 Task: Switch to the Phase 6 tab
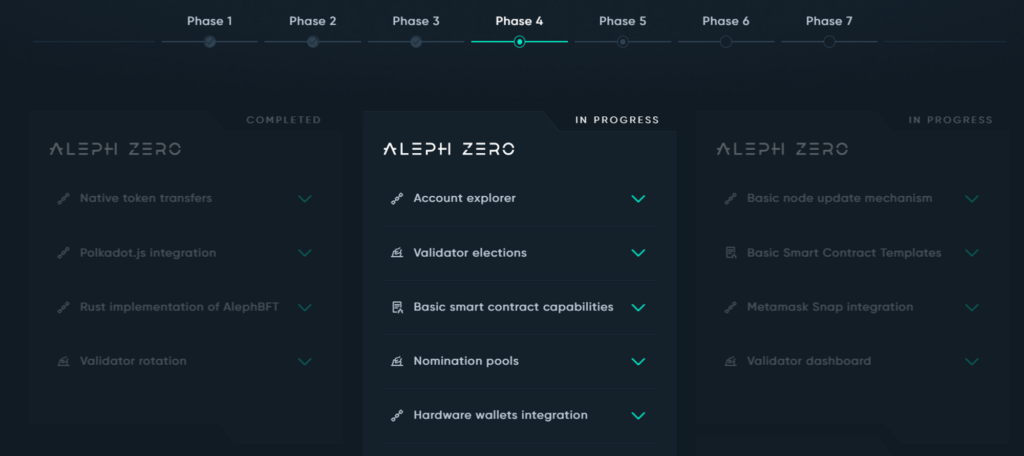[x=726, y=21]
